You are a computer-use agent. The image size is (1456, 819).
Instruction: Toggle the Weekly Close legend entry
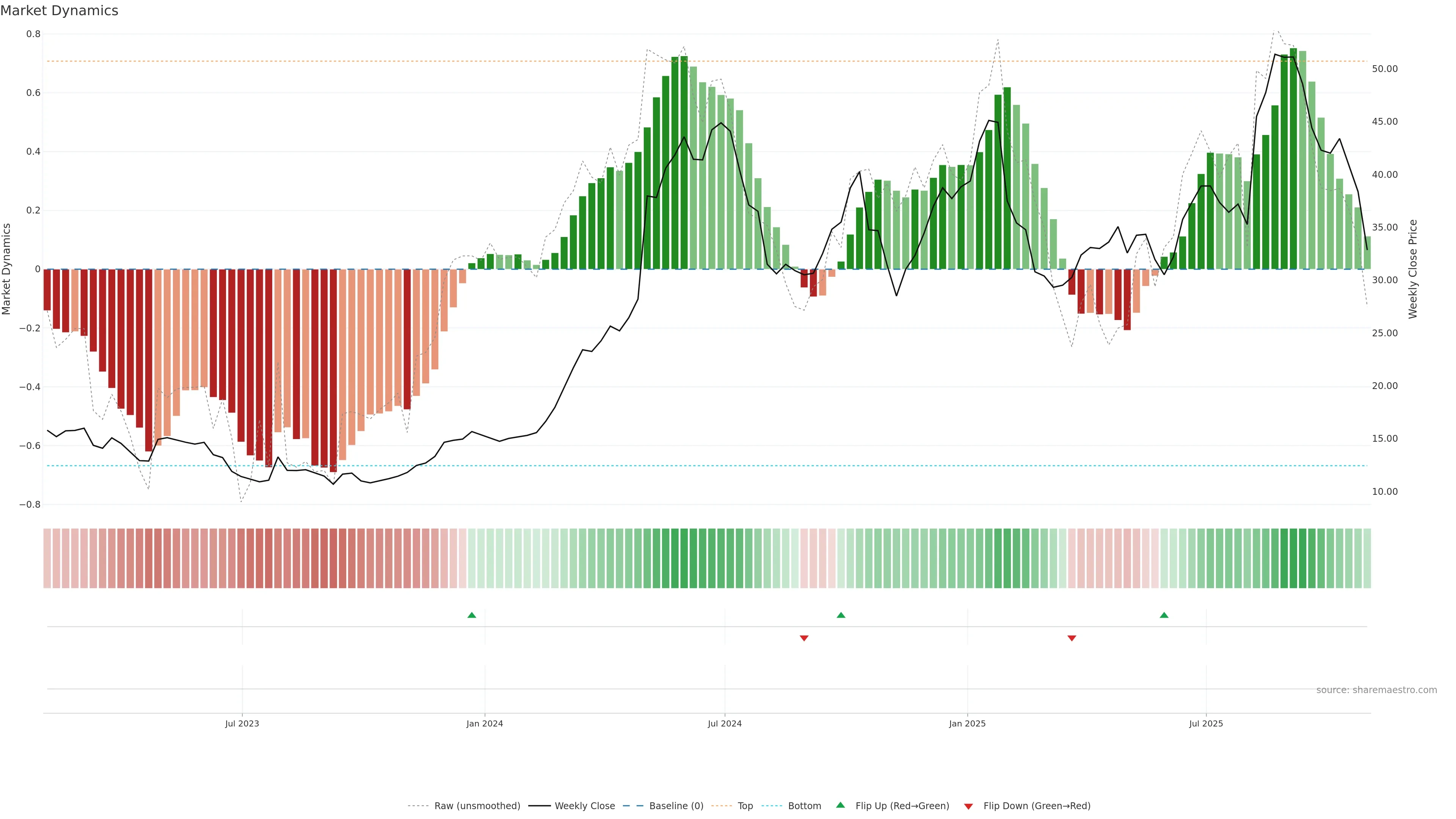(584, 806)
